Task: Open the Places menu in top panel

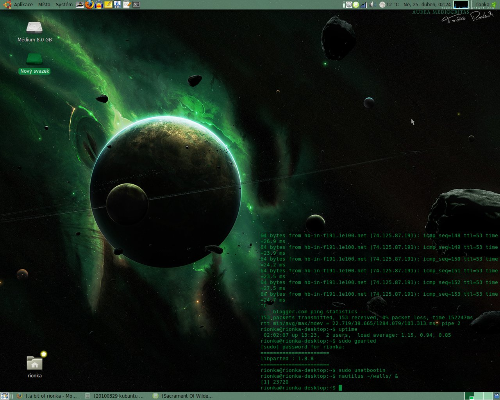Action: click(x=44, y=4)
